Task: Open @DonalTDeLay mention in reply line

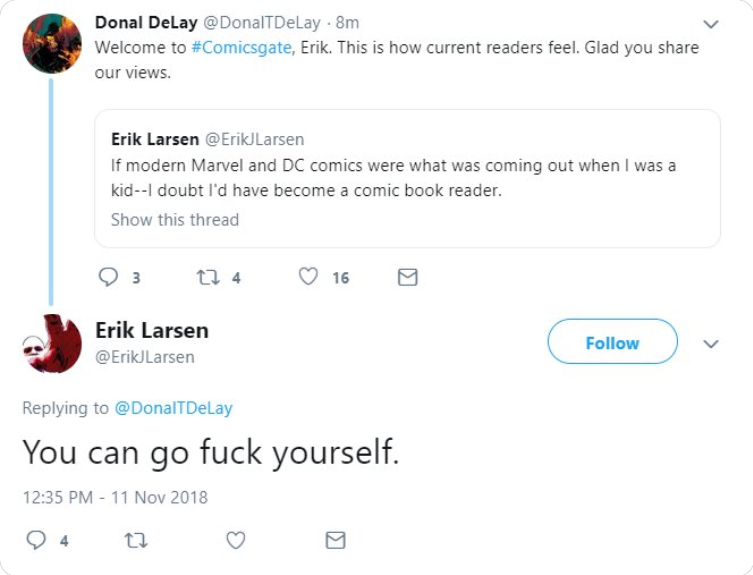Action: tap(173, 408)
